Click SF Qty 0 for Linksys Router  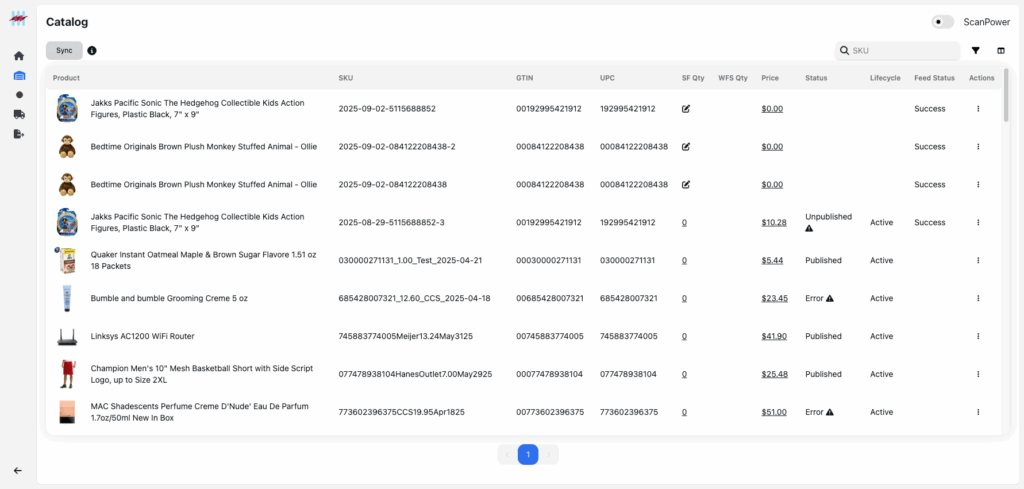684,336
